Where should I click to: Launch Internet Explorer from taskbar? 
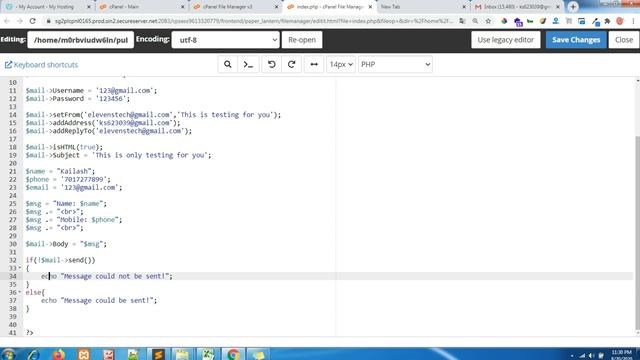34,354
